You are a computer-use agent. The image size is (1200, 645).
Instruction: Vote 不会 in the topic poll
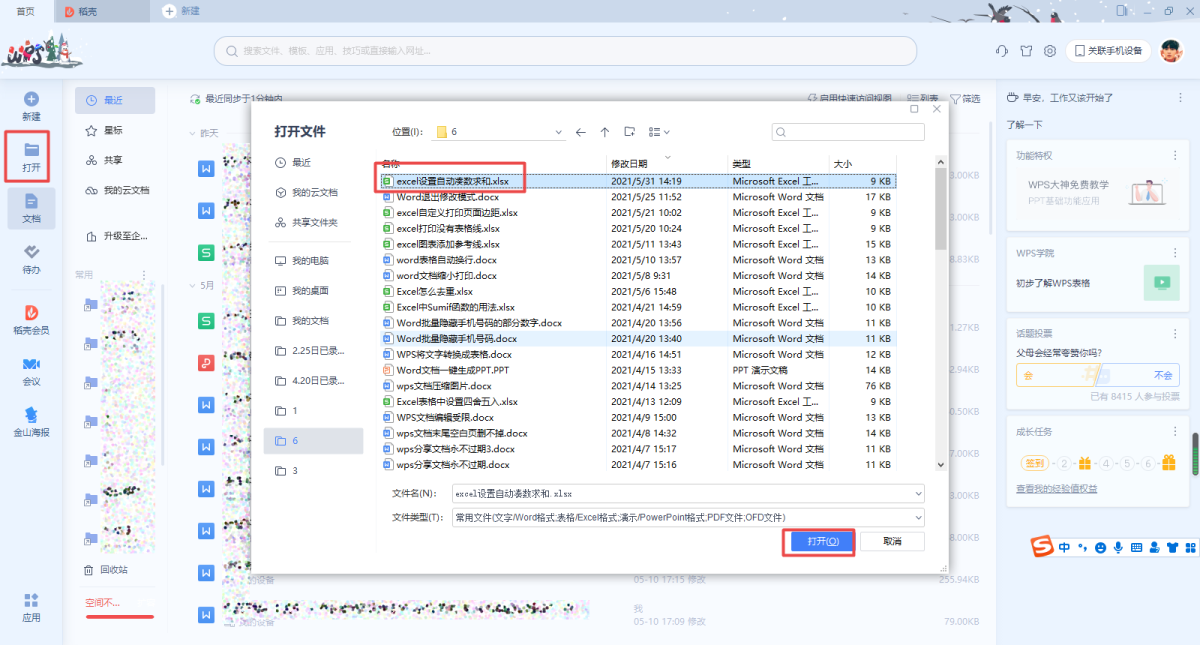point(1161,375)
